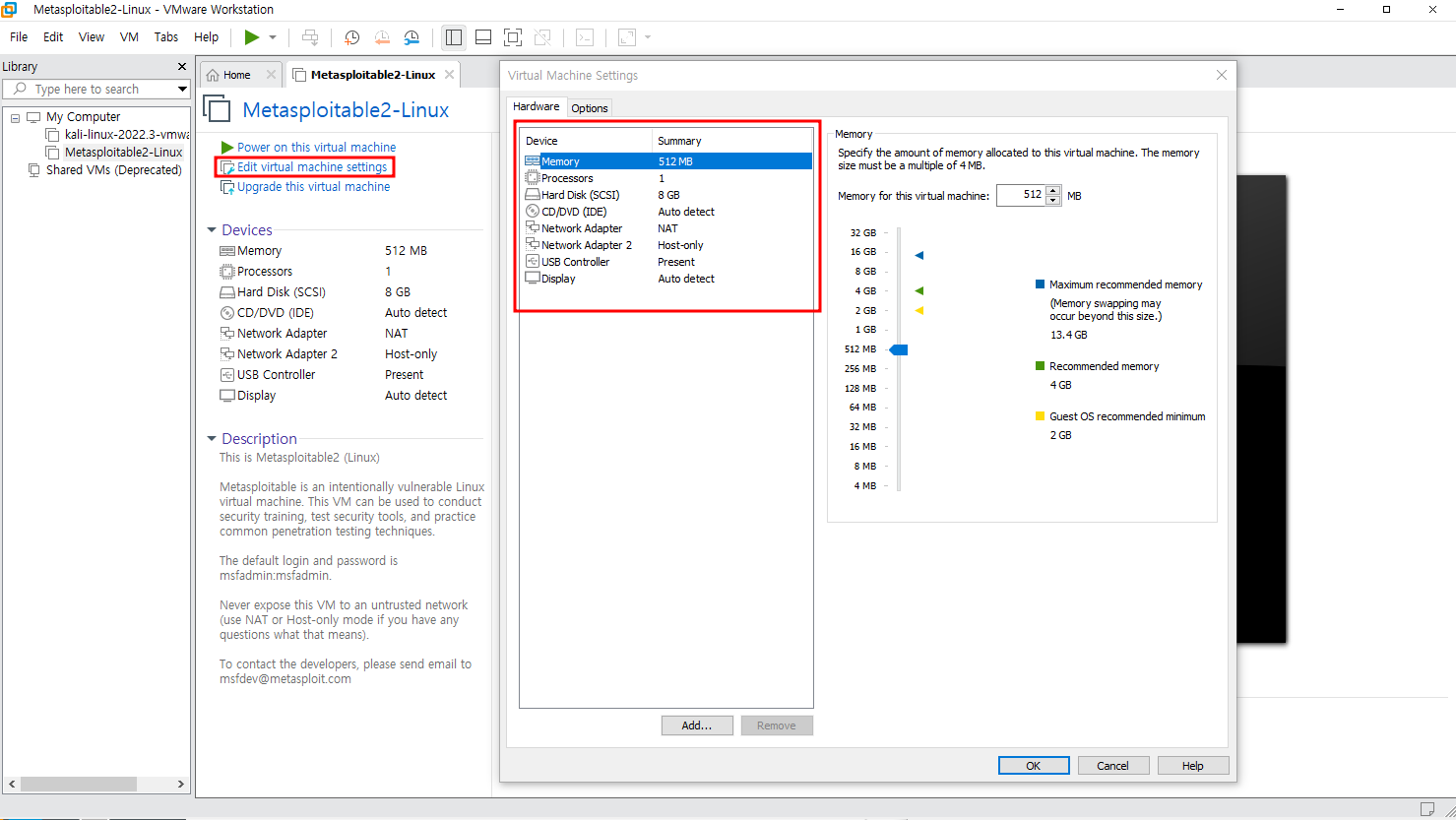The width and height of the screenshot is (1456, 820).
Task: Open the power options dropdown arrow
Action: tap(273, 37)
